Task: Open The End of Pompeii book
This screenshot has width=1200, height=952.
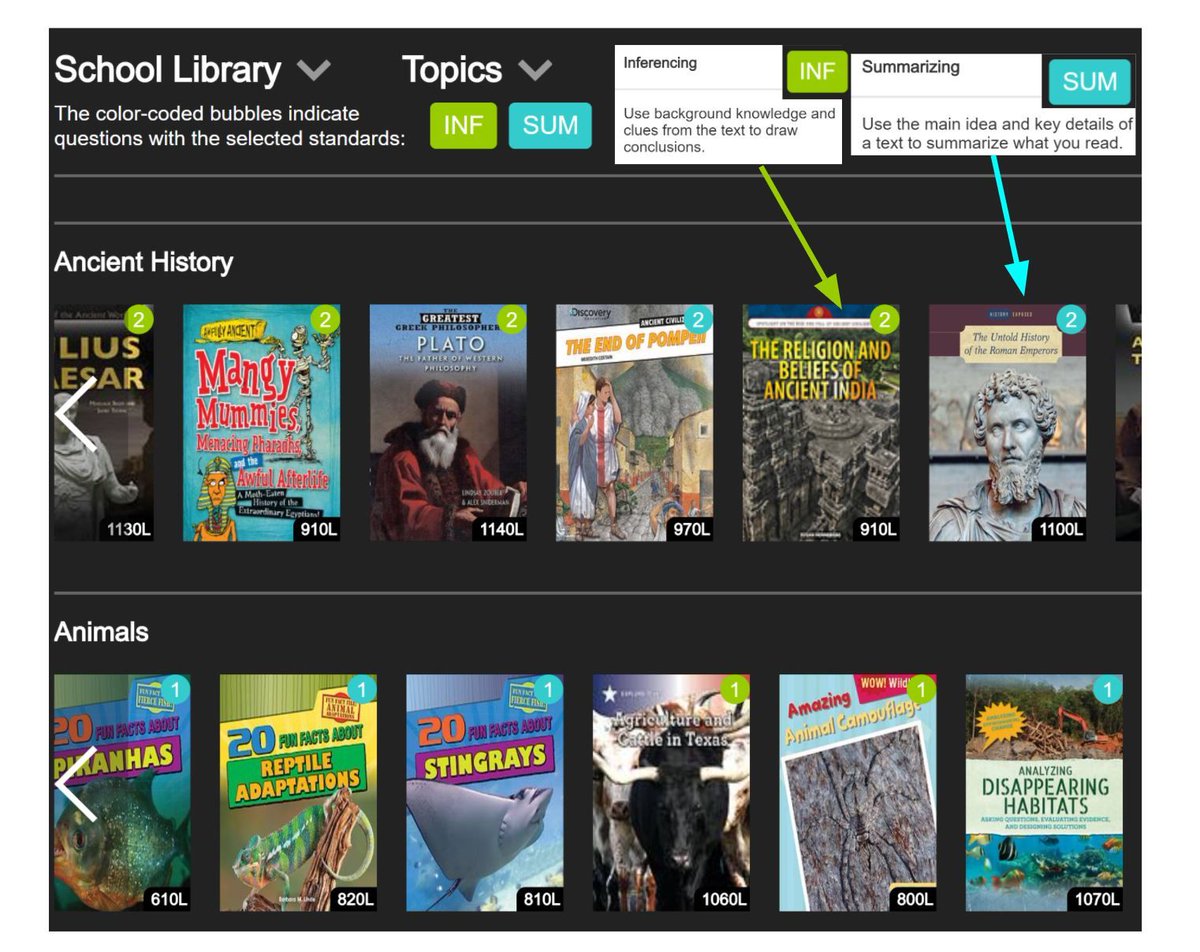Action: coord(634,423)
